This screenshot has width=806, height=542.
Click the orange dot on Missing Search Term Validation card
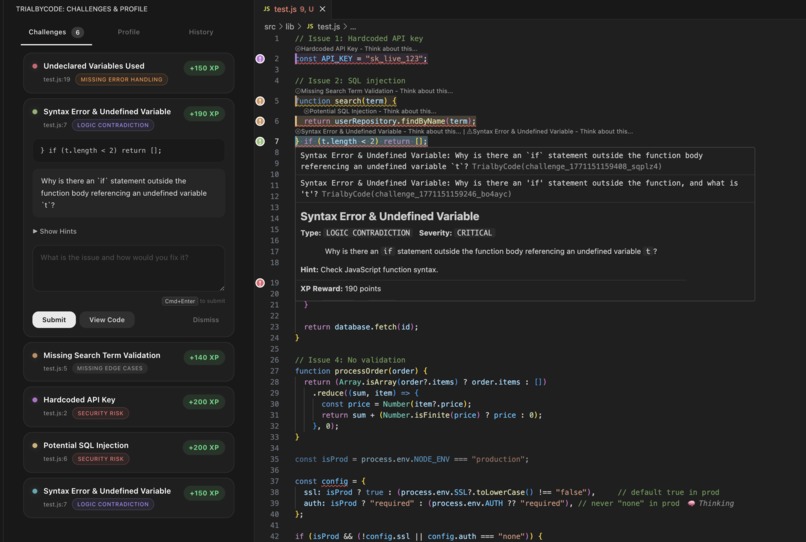click(x=35, y=355)
